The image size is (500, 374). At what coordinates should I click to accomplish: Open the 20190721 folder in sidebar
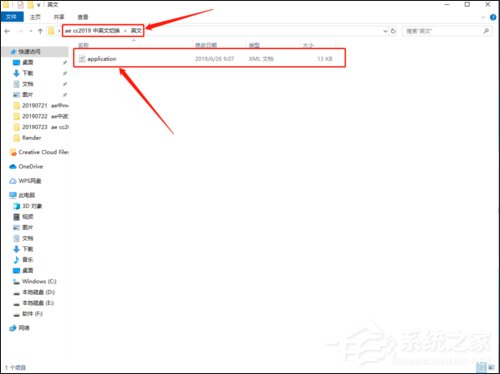click(41, 105)
